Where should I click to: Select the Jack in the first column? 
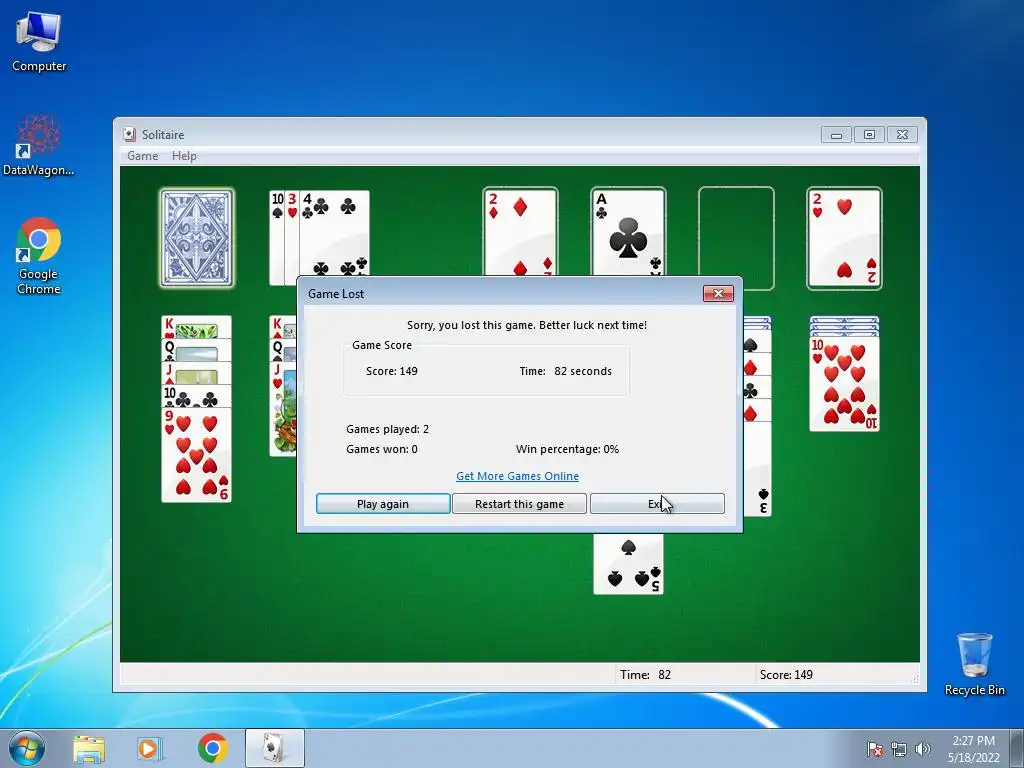point(196,373)
